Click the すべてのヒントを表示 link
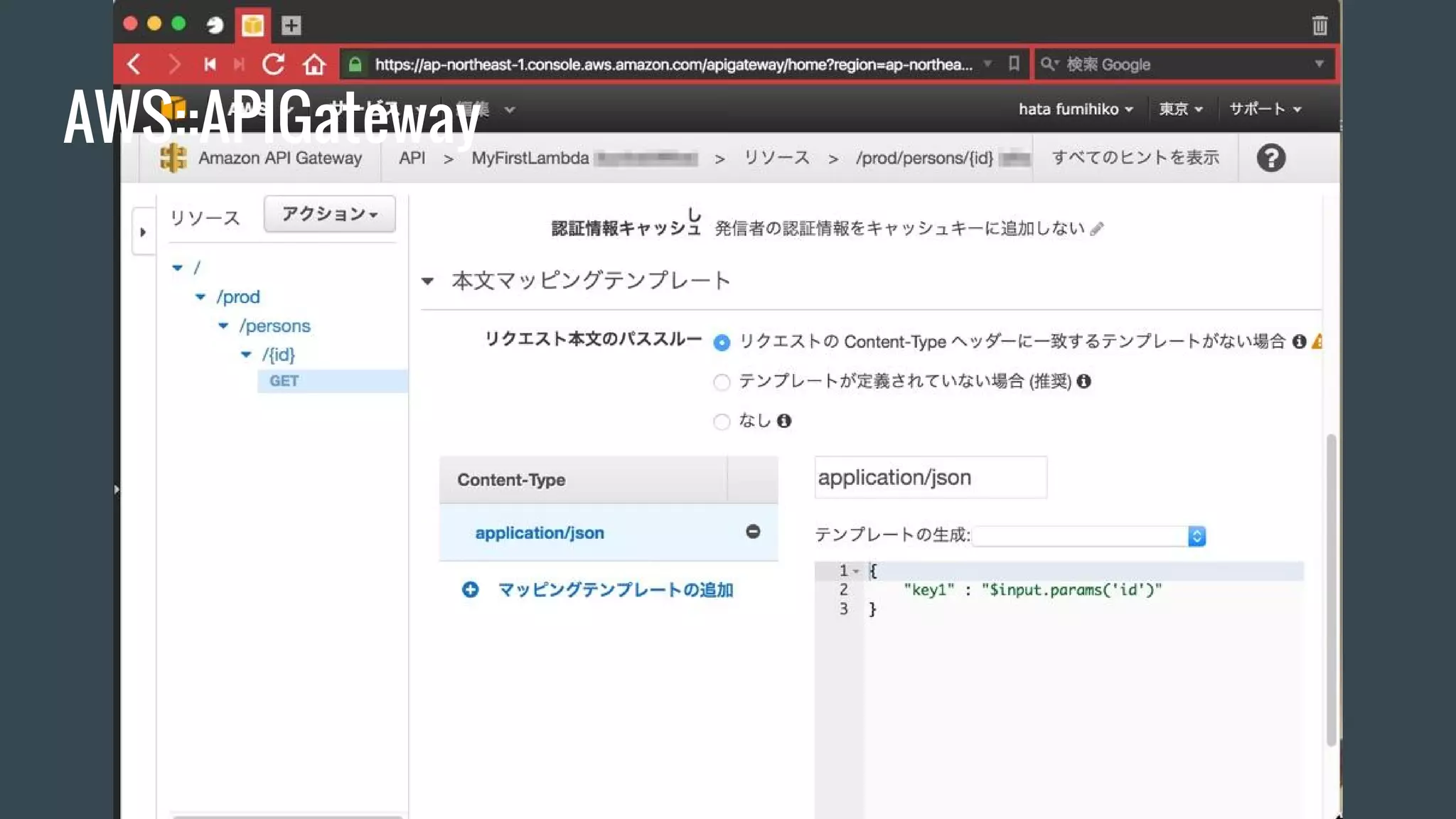This screenshot has height=819, width=1456. coord(1135,157)
